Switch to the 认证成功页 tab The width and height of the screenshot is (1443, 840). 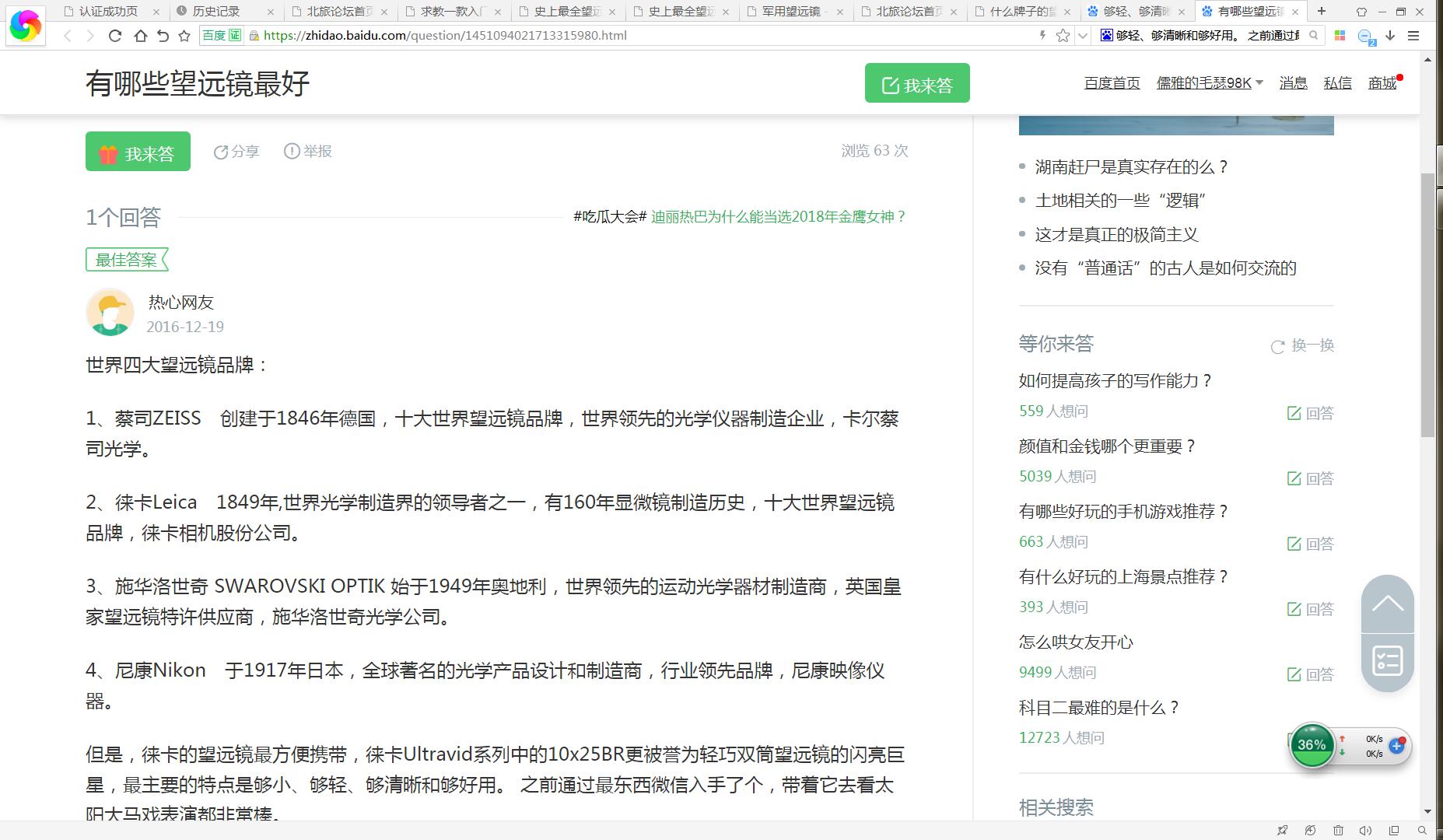coord(108,11)
